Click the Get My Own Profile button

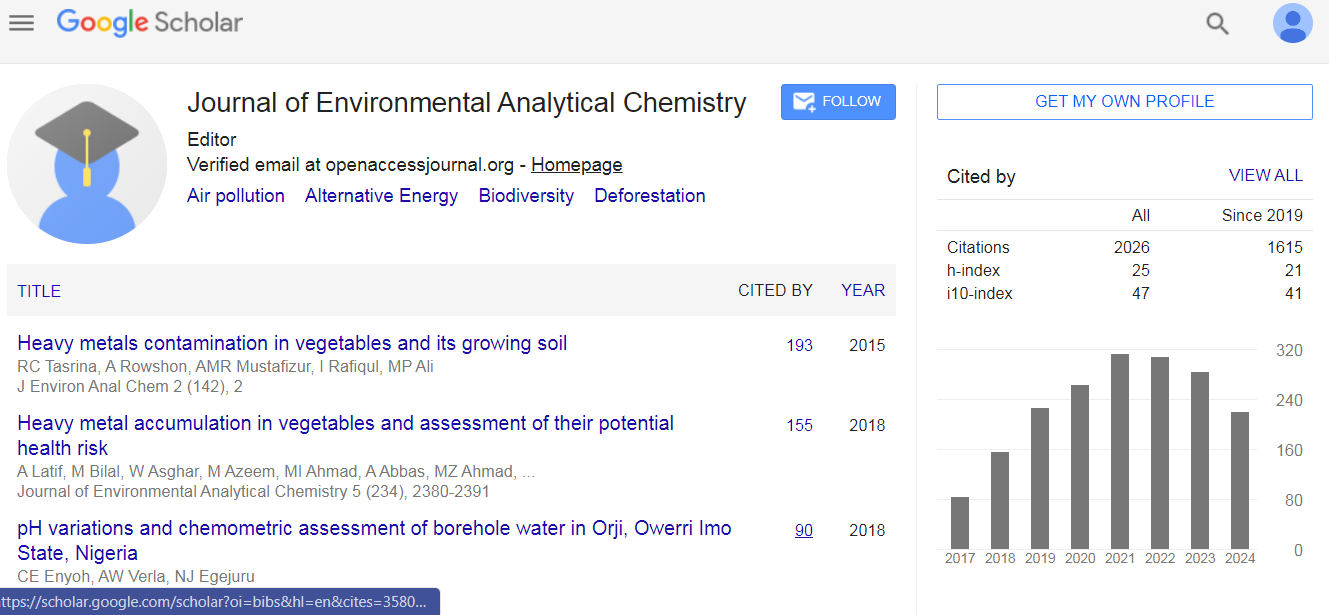1124,102
